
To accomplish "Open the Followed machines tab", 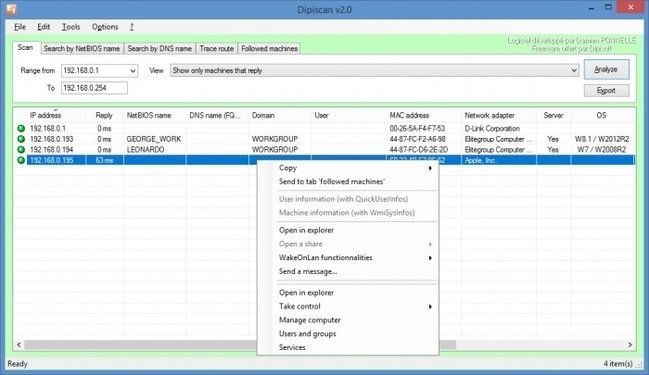I will (x=269, y=48).
